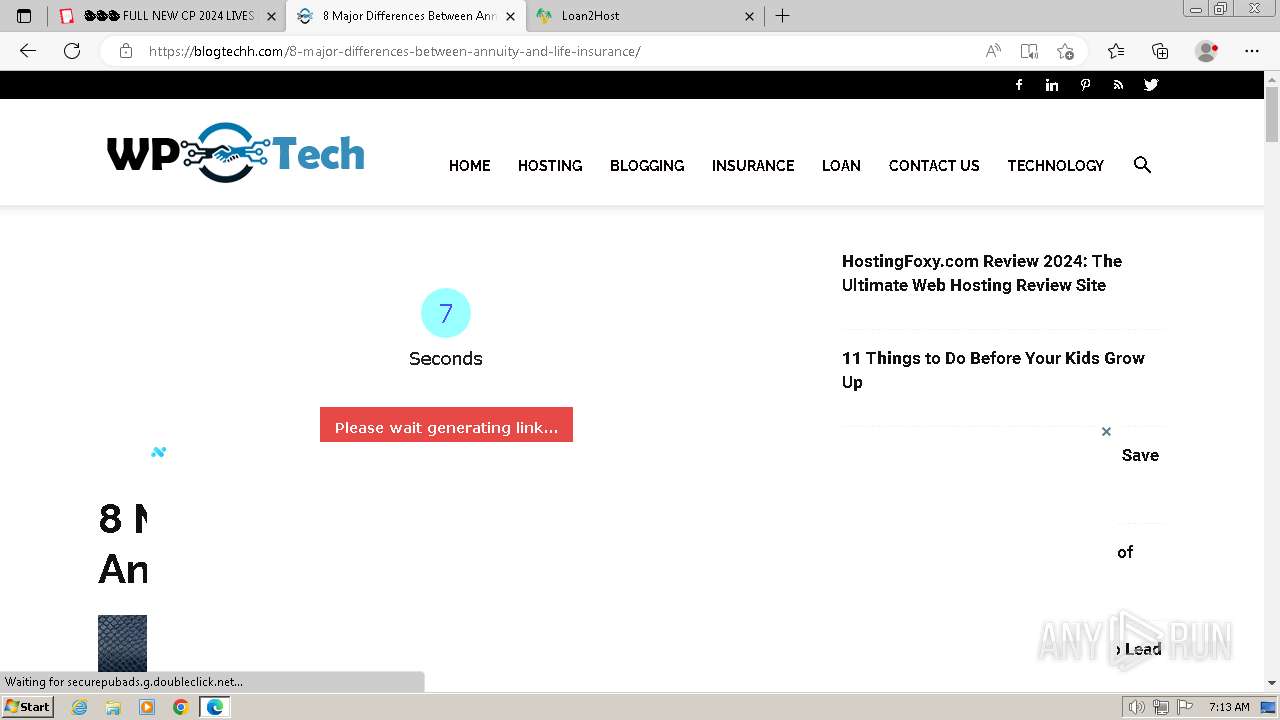Open the HOSTING menu item

click(550, 166)
